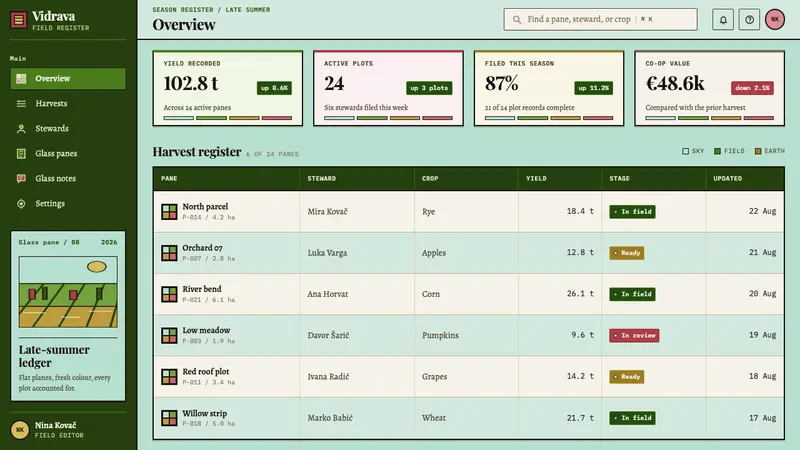Image resolution: width=800 pixels, height=450 pixels.
Task: Open the Stewards menu item
Action: click(x=68, y=129)
